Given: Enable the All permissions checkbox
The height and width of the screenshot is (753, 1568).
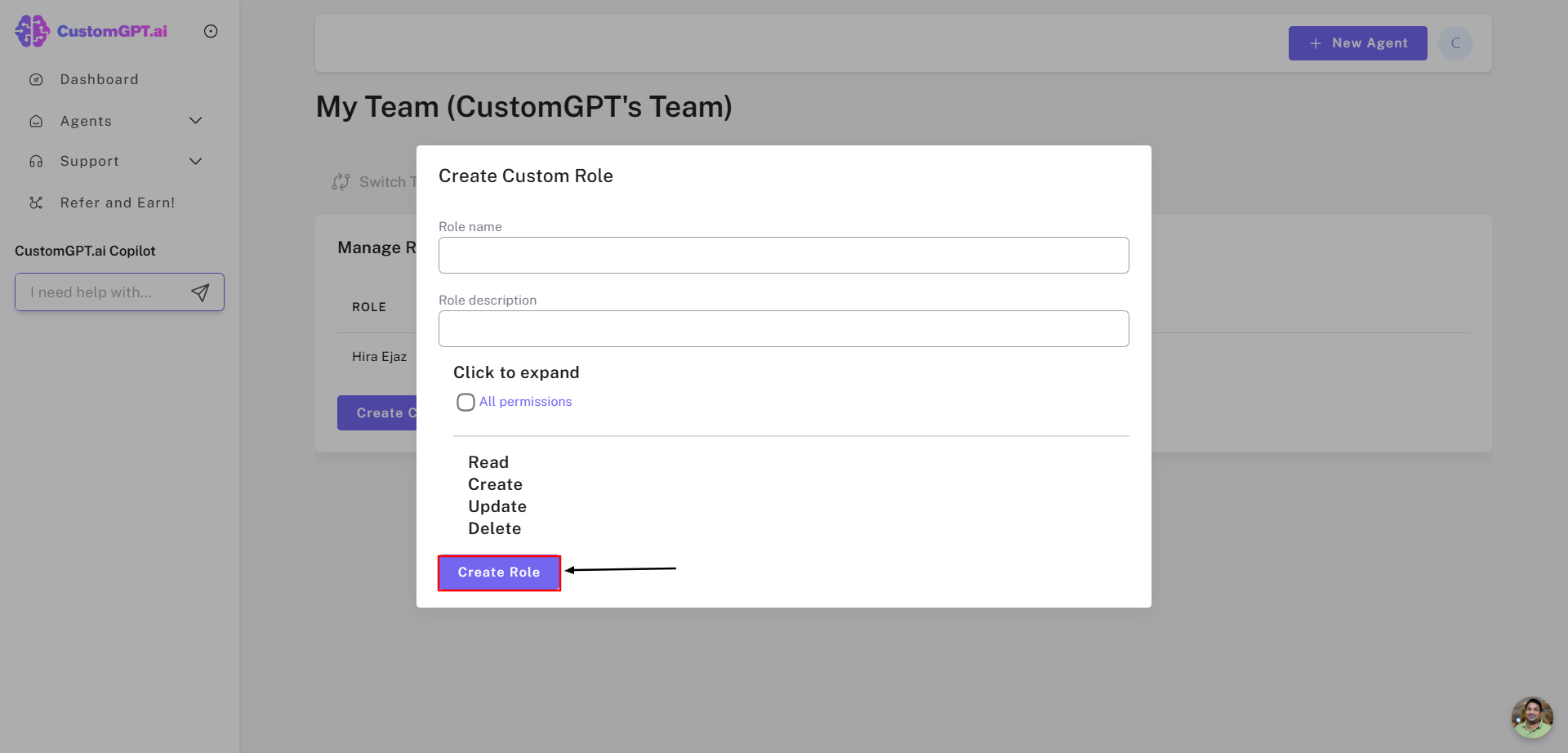Looking at the screenshot, I should tap(465, 402).
